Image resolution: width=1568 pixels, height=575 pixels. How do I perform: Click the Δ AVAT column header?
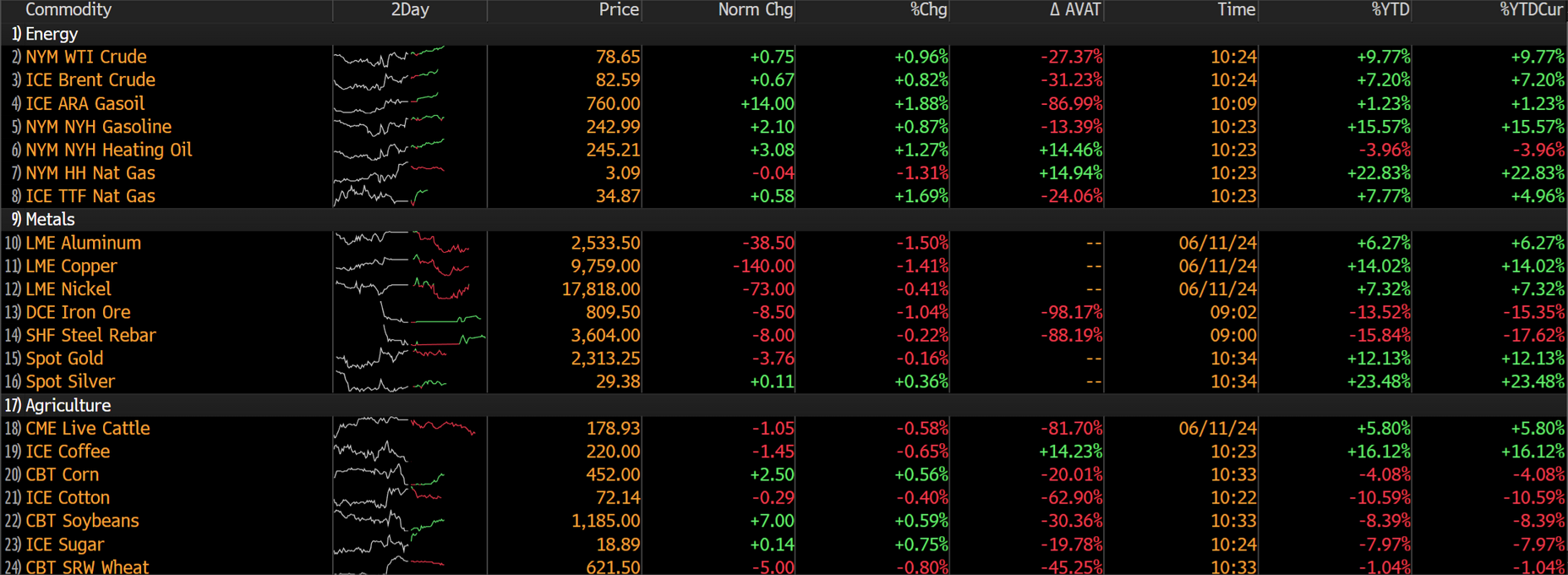(x=1075, y=10)
